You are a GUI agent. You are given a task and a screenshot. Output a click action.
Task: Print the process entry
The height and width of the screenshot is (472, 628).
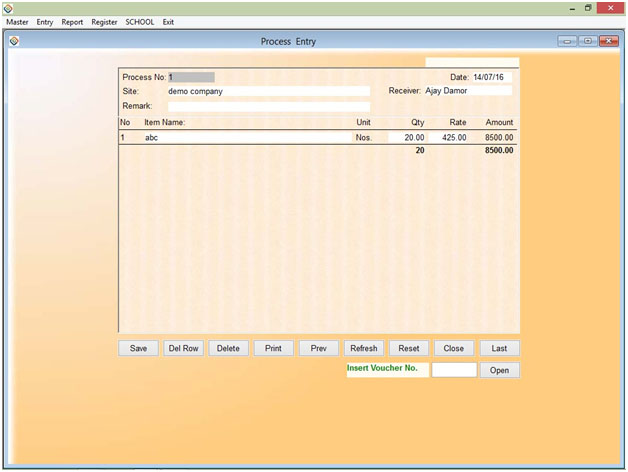coord(273,349)
